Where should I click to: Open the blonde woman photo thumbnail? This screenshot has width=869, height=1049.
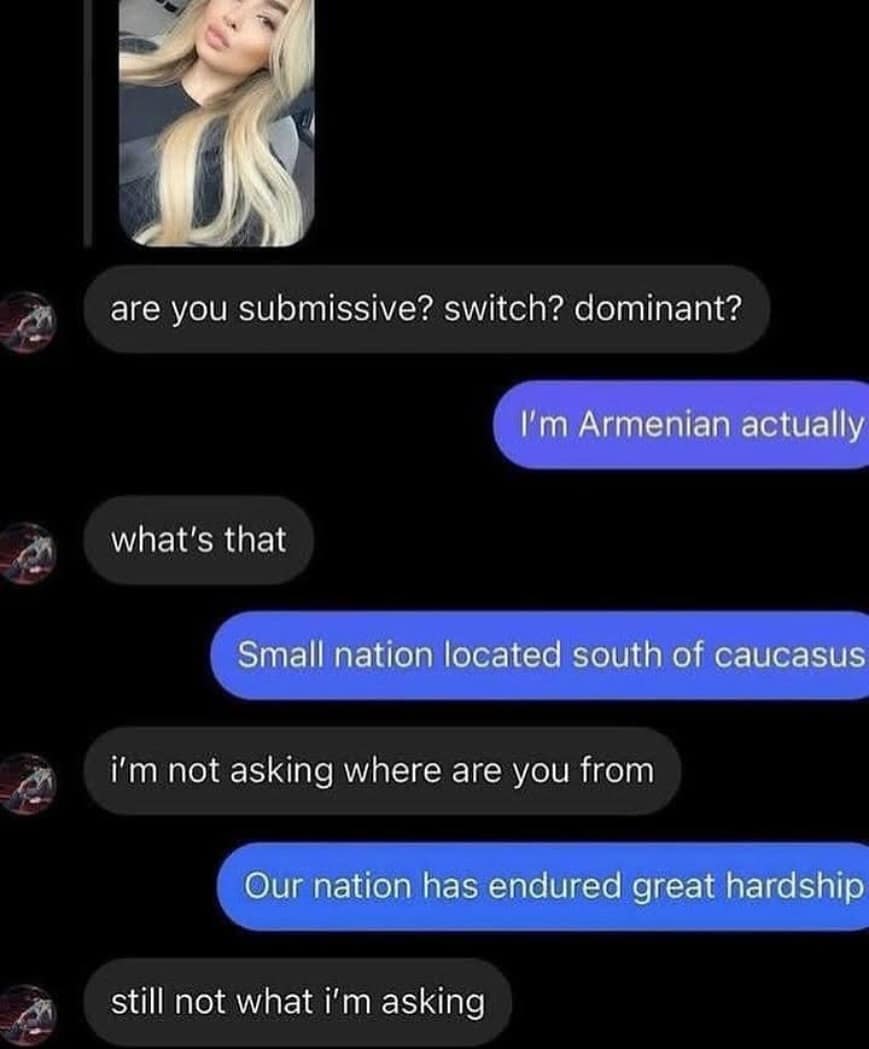(216, 122)
